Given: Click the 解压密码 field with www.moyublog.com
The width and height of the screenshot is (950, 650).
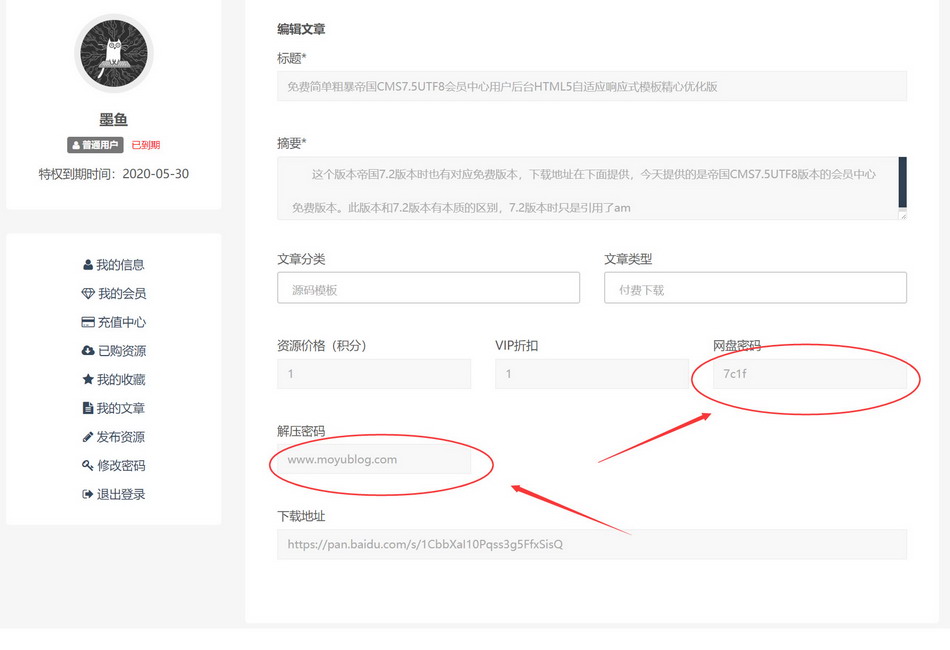Looking at the screenshot, I should pyautogui.click(x=374, y=459).
